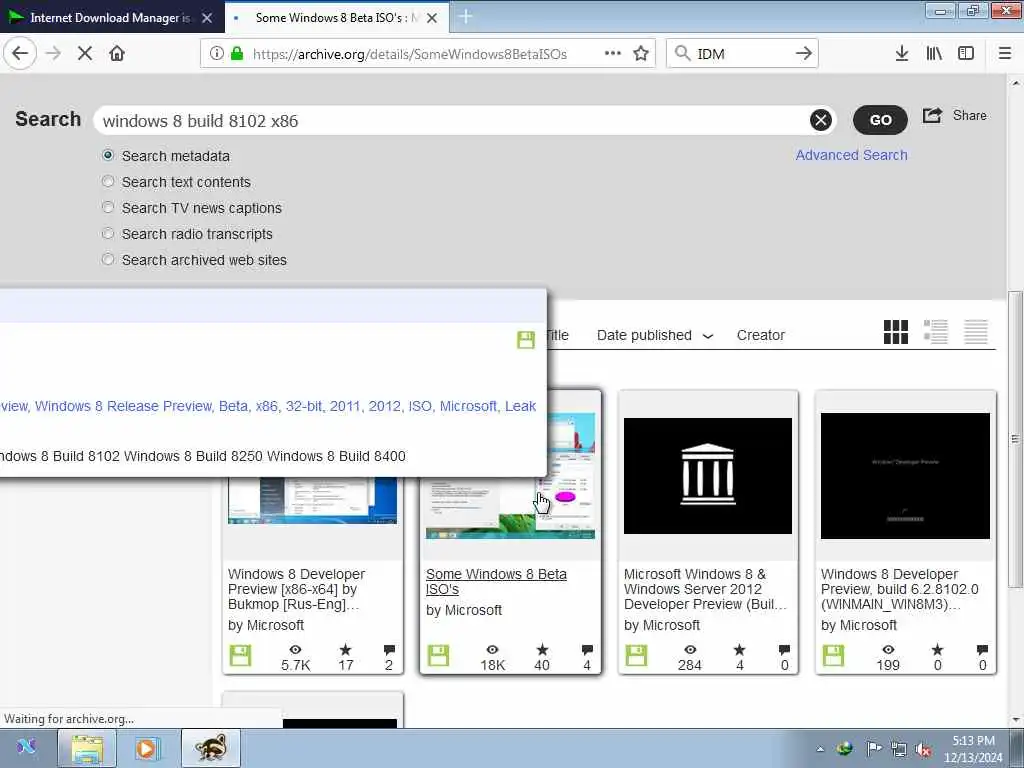The height and width of the screenshot is (768, 1024).
Task: Toggle the Firefox sidebar view
Action: [966, 54]
